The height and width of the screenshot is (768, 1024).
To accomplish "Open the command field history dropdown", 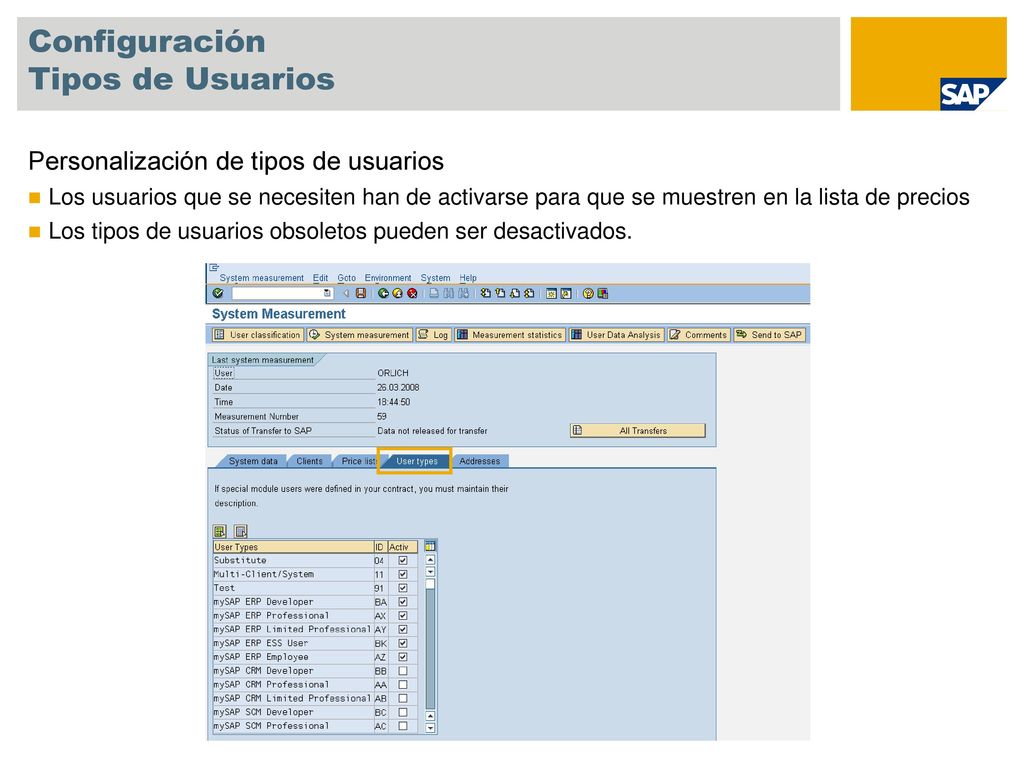I will (x=327, y=294).
